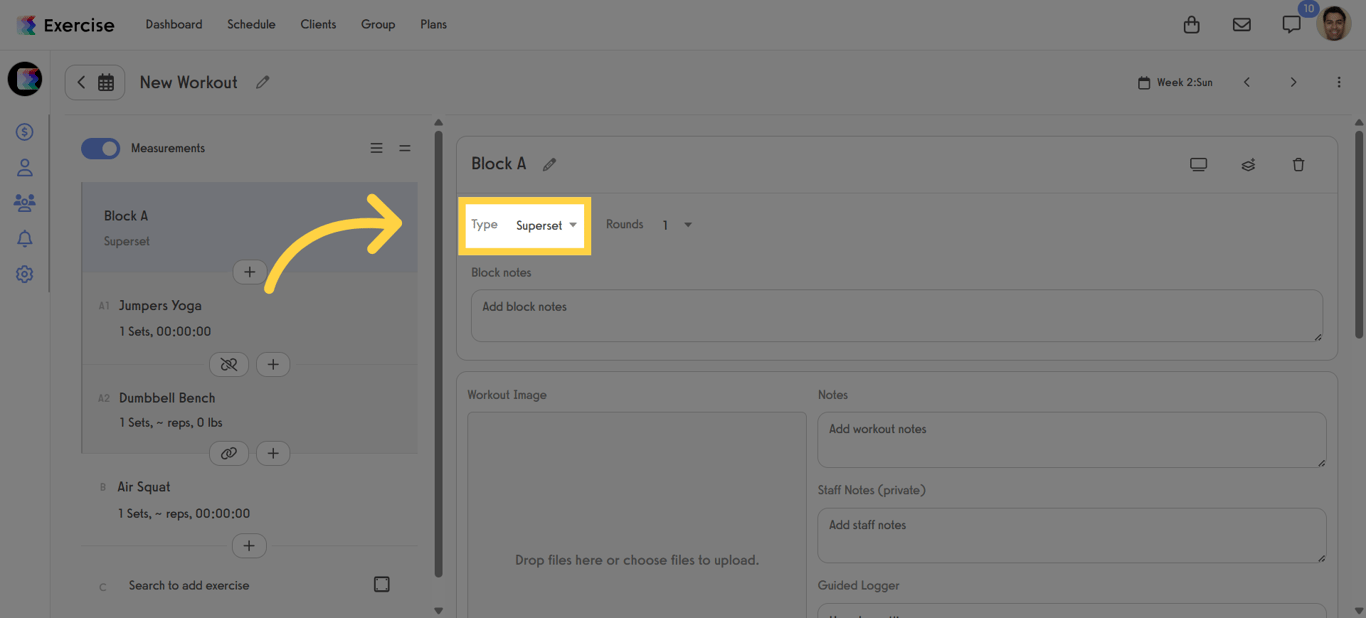Switch to the Schedule section

click(x=251, y=24)
